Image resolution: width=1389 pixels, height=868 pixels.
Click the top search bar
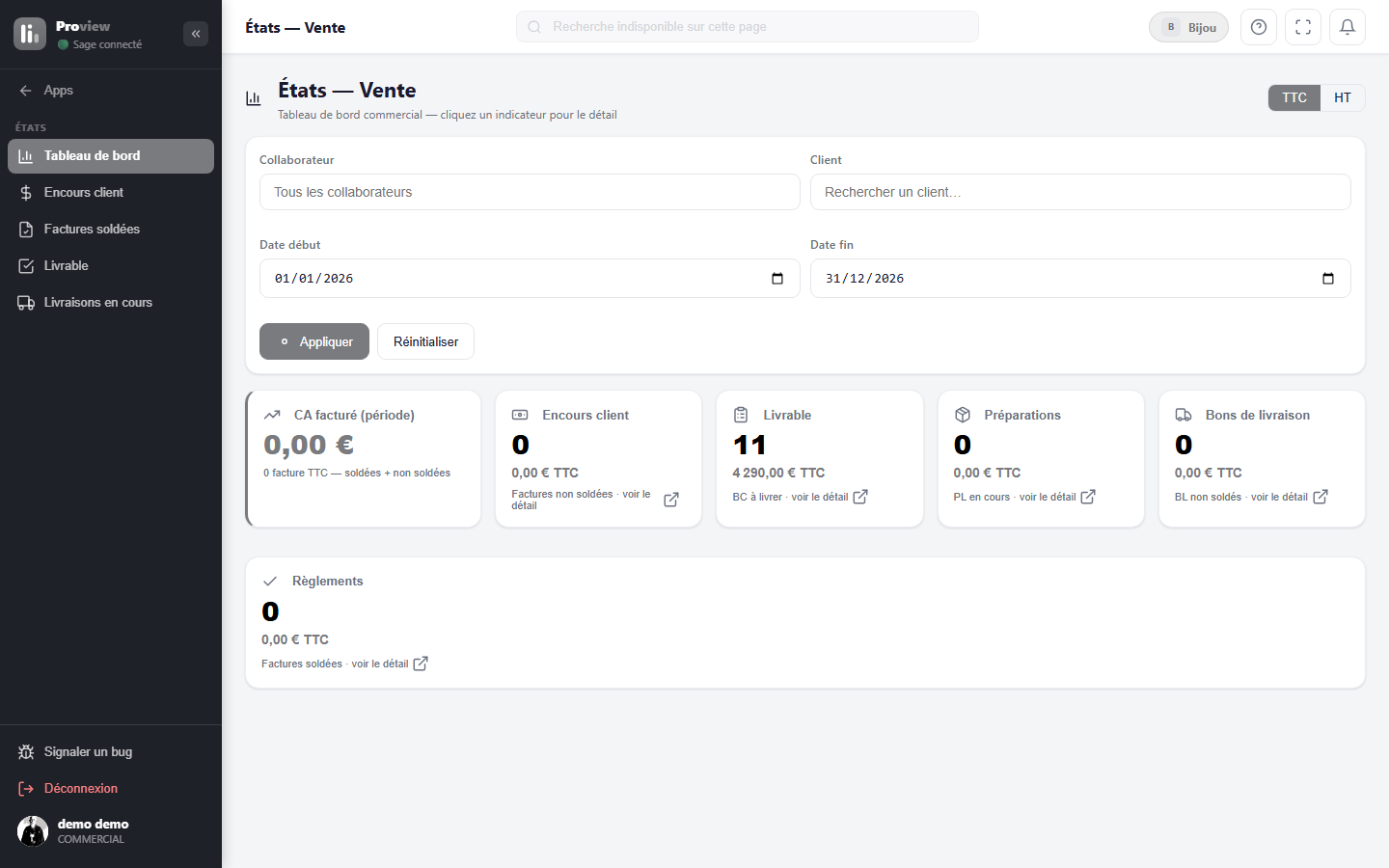[748, 27]
